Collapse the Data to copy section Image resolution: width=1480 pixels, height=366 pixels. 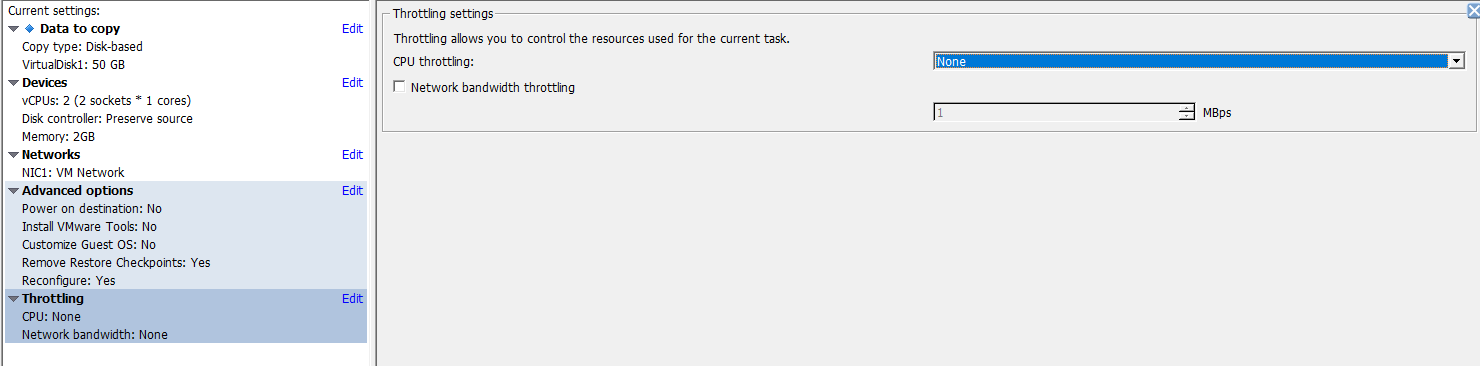tap(13, 29)
